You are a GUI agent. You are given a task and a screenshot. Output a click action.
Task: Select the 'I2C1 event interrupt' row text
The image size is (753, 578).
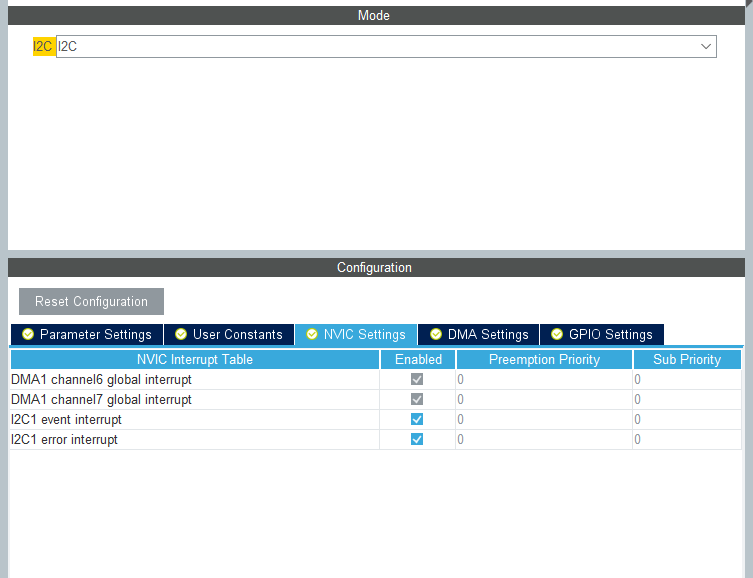[66, 420]
